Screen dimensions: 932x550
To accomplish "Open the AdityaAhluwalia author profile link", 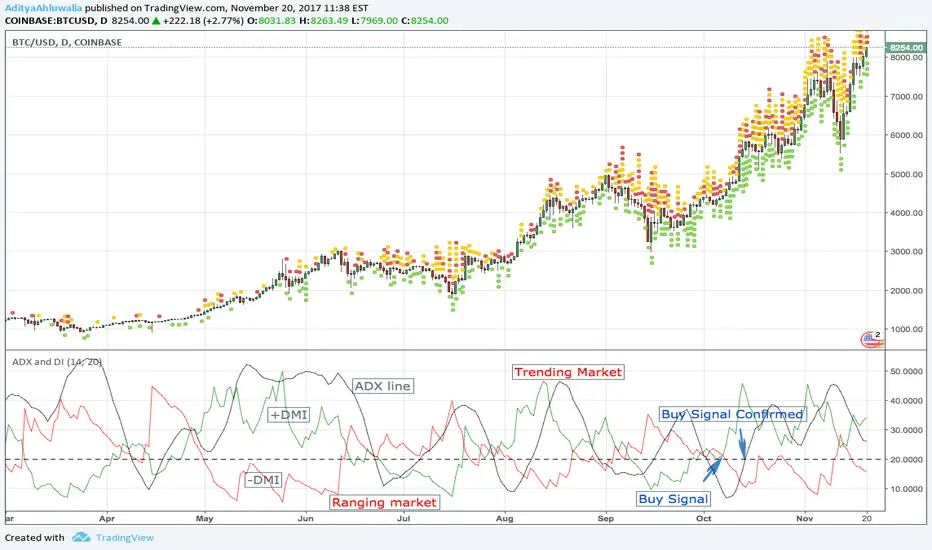I will pos(43,8).
